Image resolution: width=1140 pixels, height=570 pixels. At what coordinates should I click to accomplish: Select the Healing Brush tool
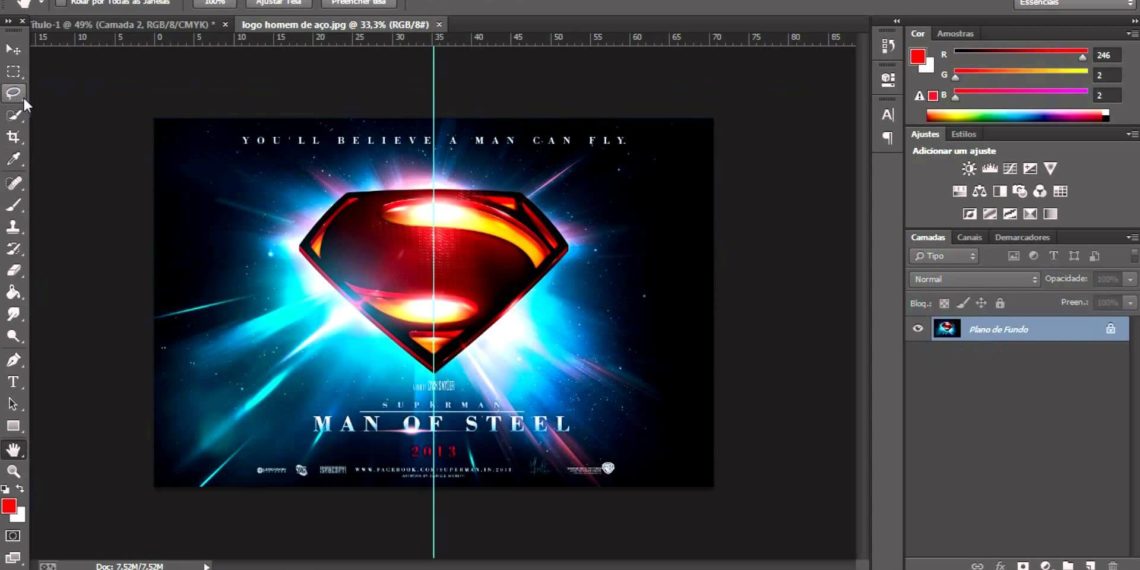tap(13, 182)
